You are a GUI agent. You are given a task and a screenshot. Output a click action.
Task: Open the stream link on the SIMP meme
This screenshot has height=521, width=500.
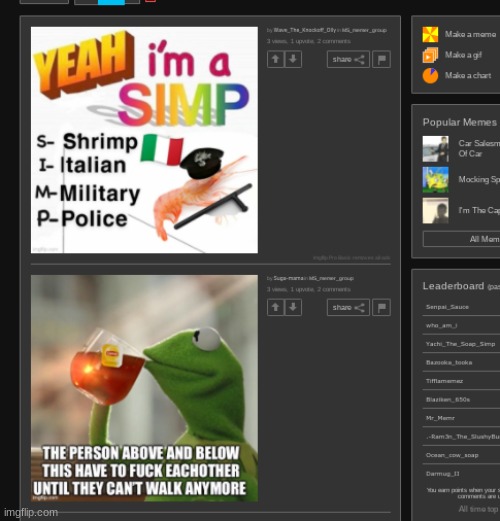[364, 30]
